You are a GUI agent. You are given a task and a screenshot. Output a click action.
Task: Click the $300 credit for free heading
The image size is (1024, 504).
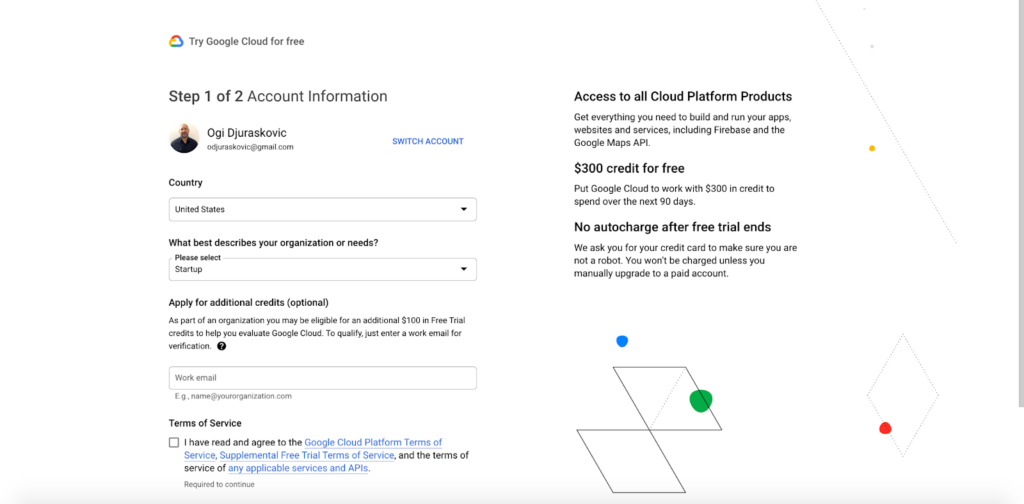tap(629, 168)
